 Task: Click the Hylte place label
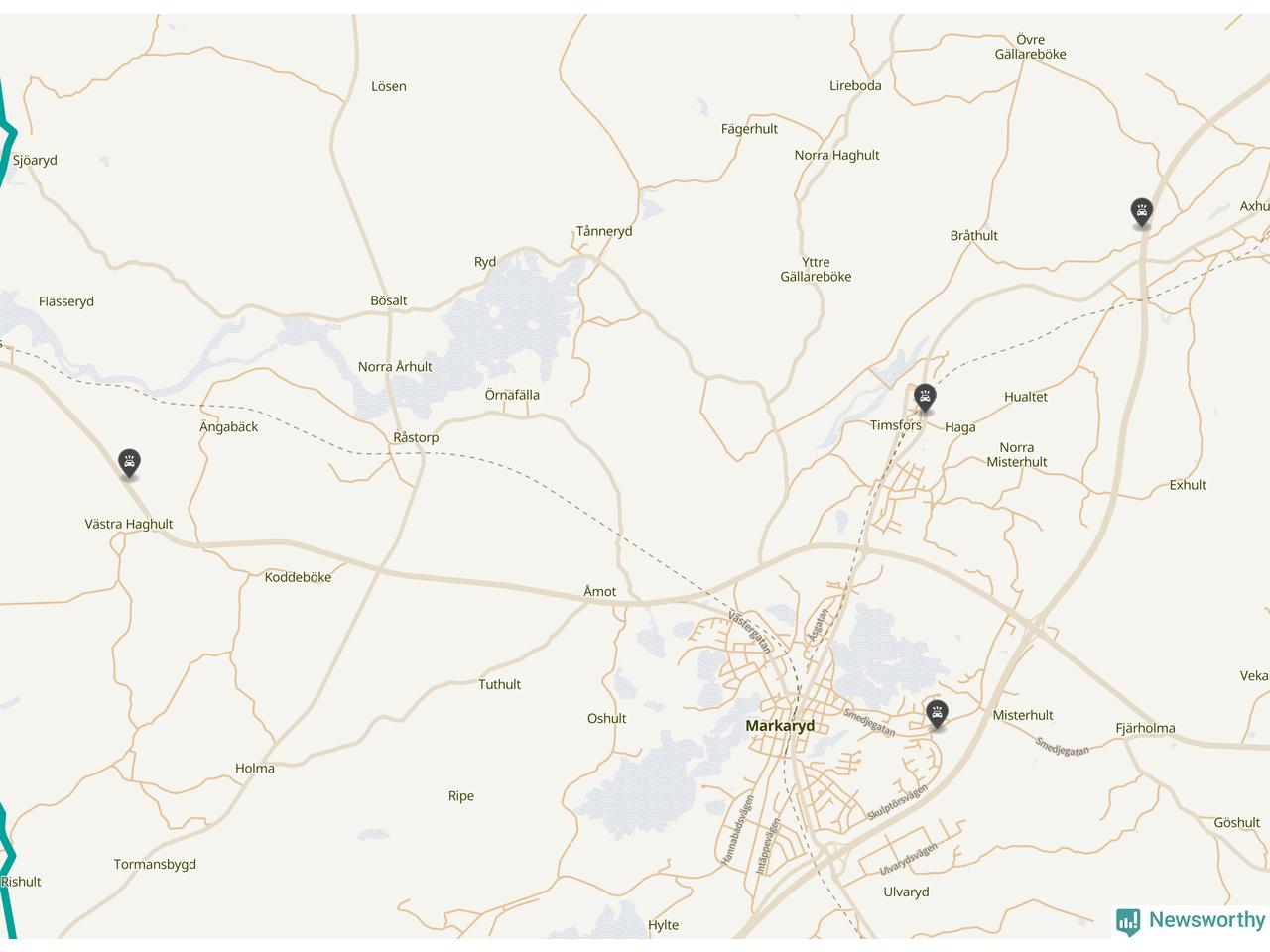coord(663,925)
